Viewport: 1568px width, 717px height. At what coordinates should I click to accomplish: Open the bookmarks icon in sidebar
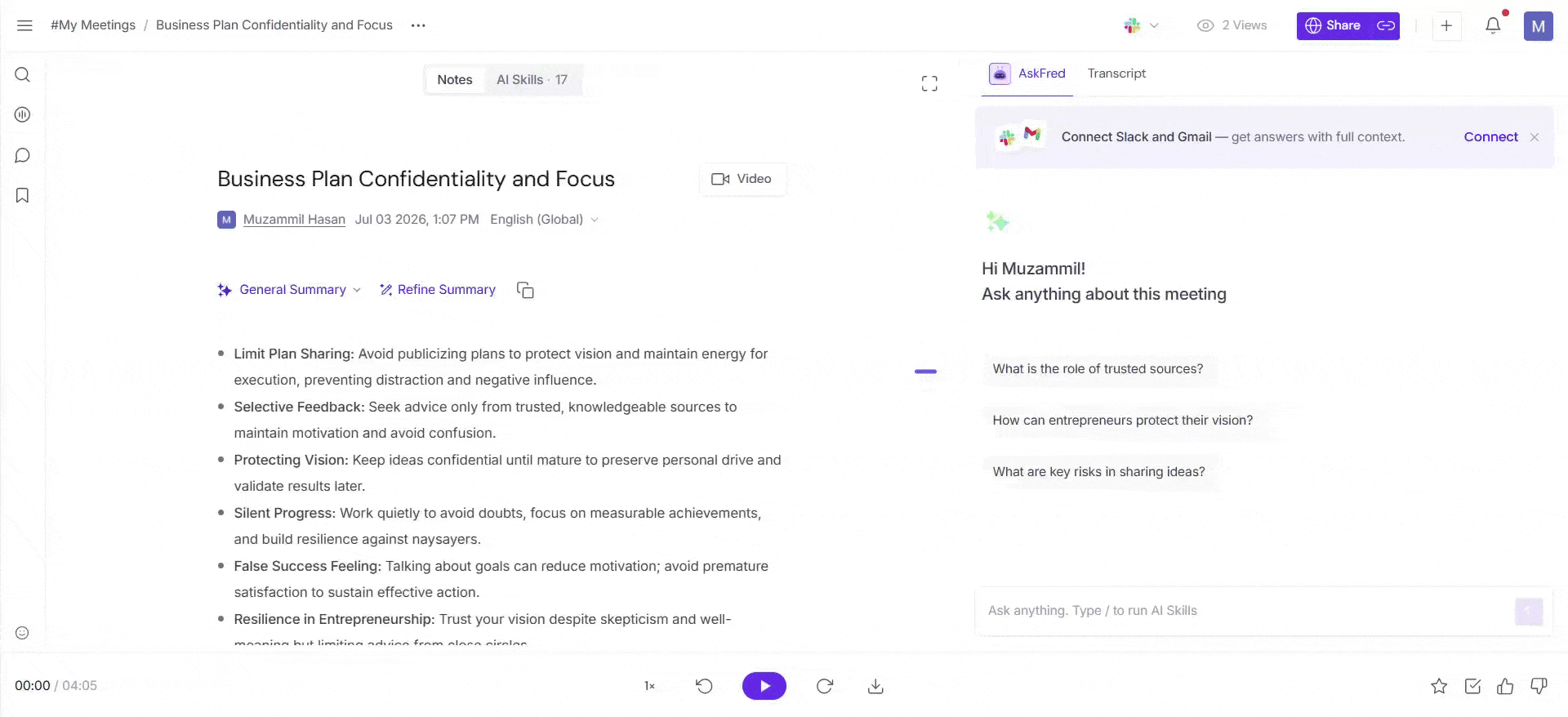(23, 195)
